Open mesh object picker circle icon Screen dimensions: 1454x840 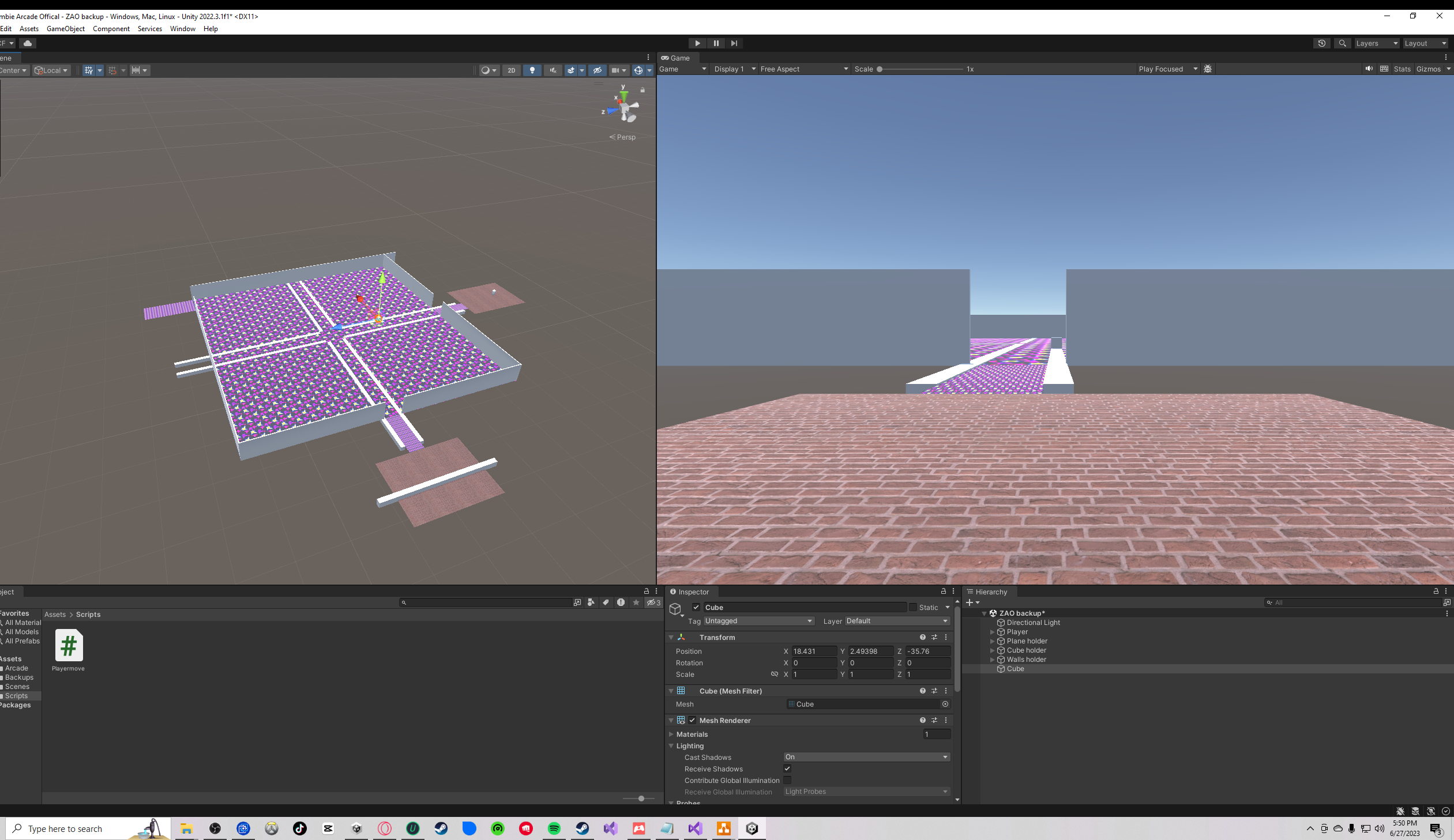(x=945, y=704)
